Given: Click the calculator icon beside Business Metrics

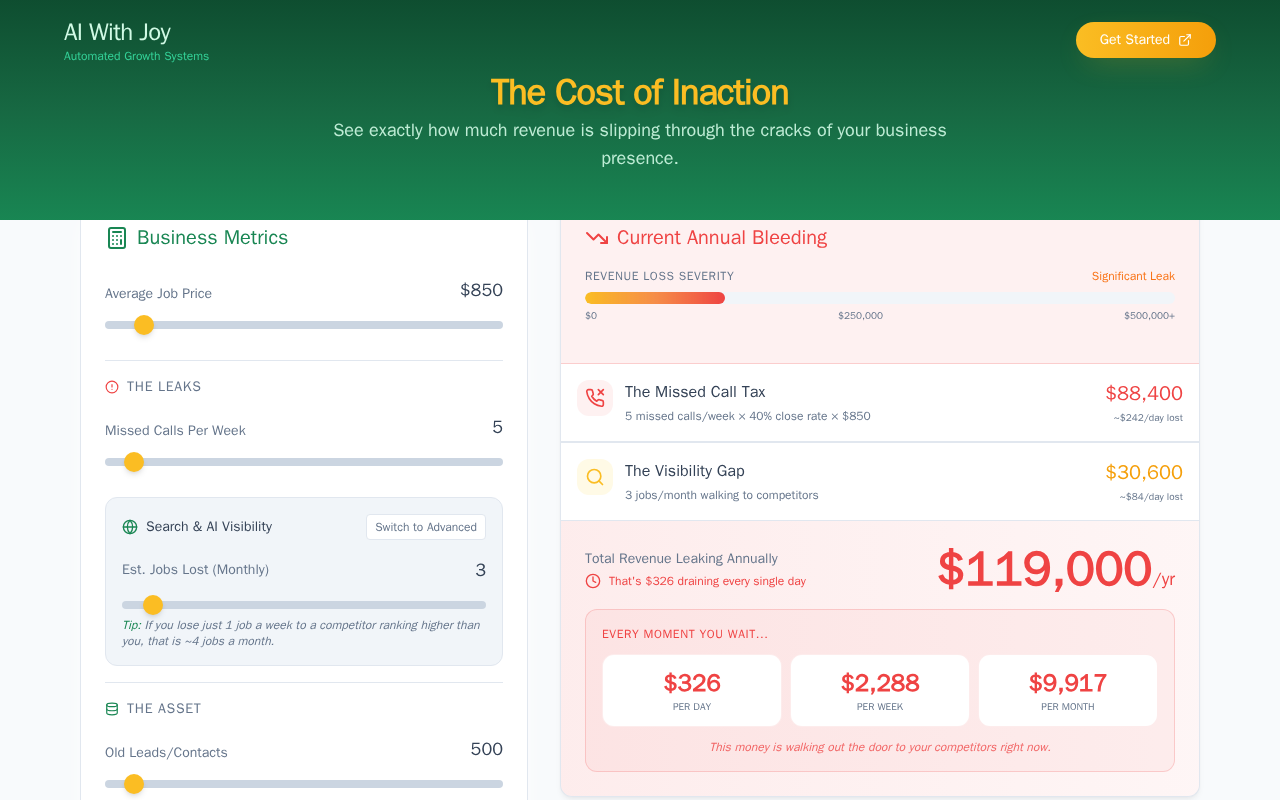Looking at the screenshot, I should coord(117,238).
